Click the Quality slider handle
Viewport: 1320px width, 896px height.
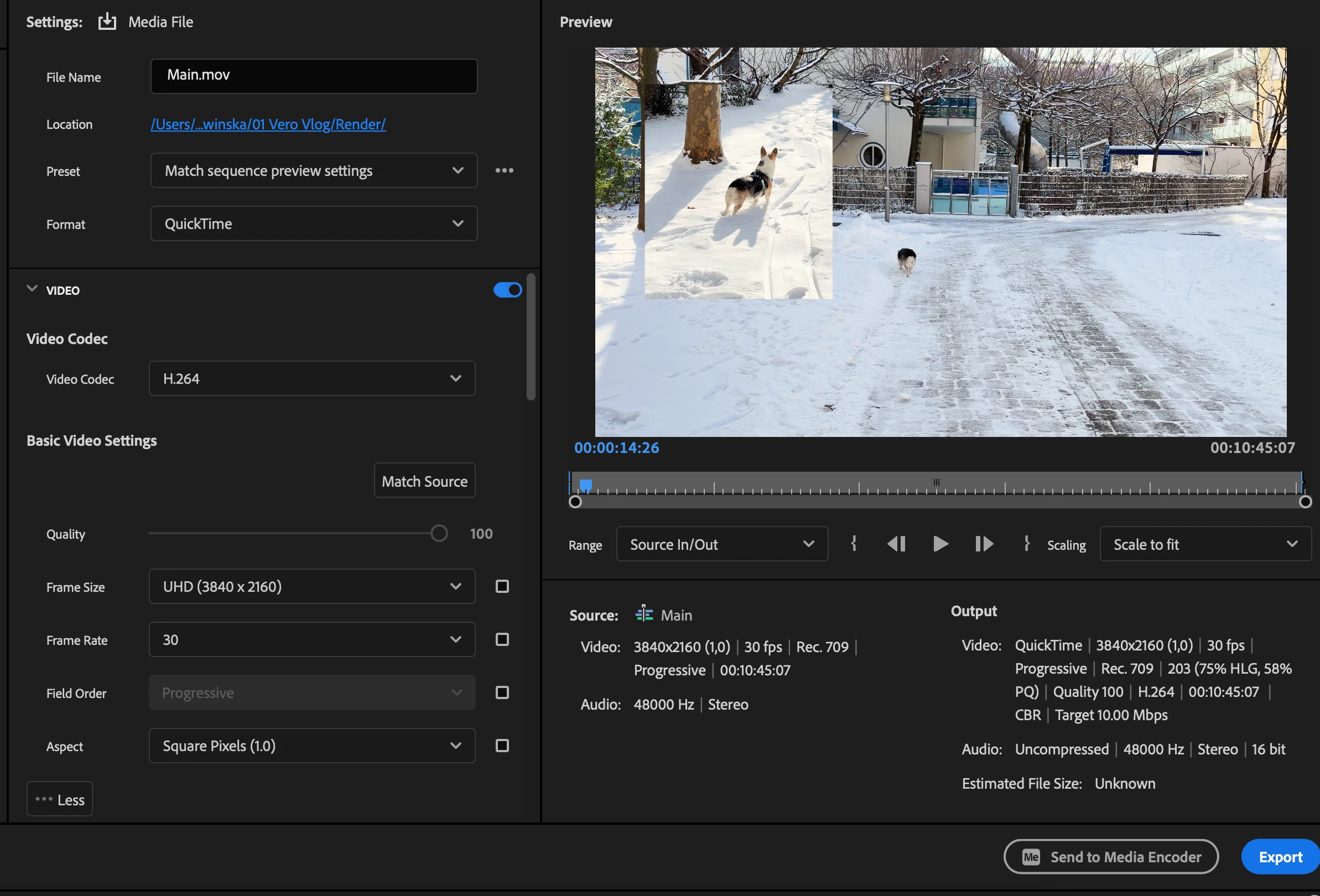(439, 534)
